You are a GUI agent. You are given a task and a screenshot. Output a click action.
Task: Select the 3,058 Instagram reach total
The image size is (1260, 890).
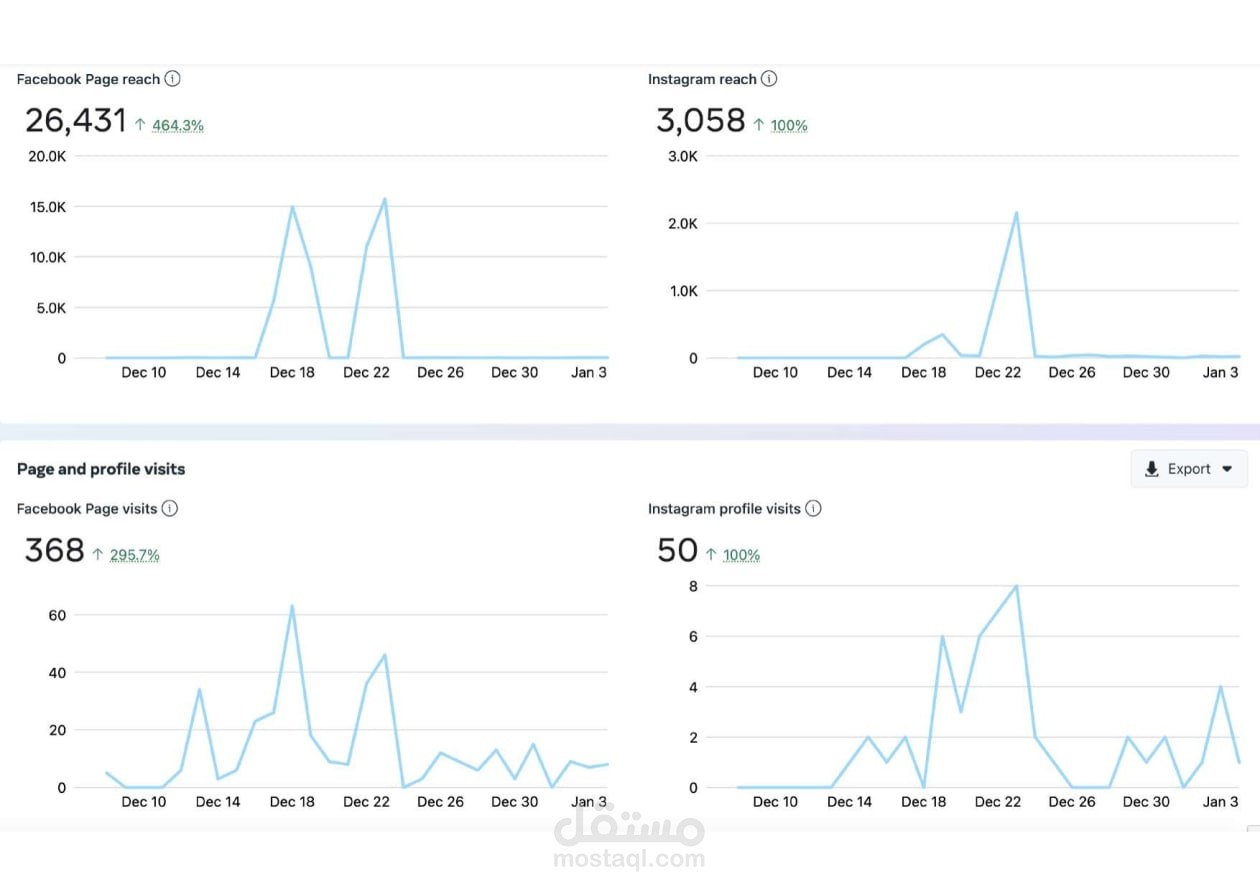pyautogui.click(x=701, y=121)
